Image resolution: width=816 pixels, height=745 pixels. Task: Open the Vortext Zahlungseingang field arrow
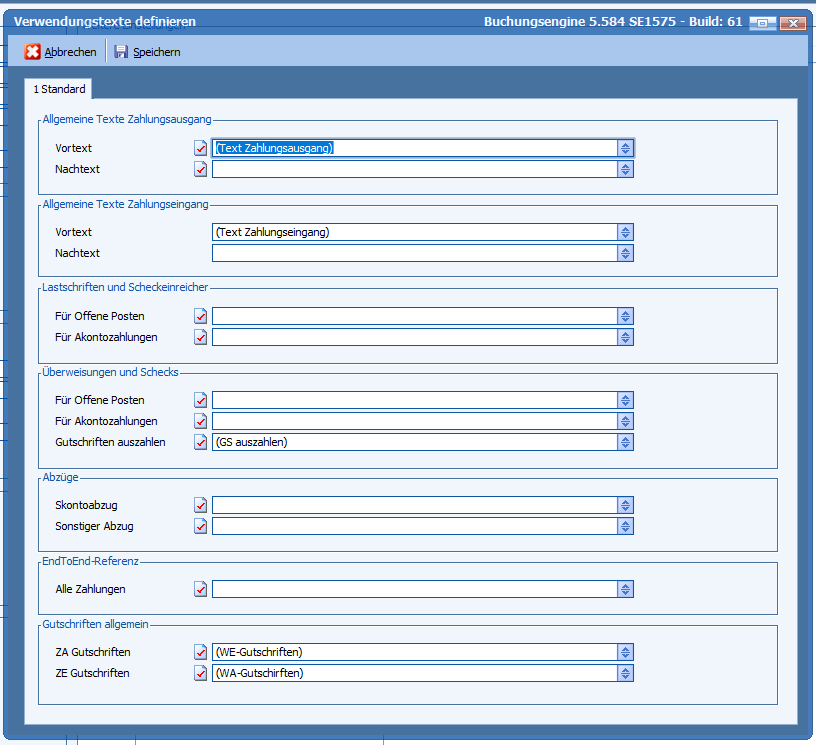point(625,232)
